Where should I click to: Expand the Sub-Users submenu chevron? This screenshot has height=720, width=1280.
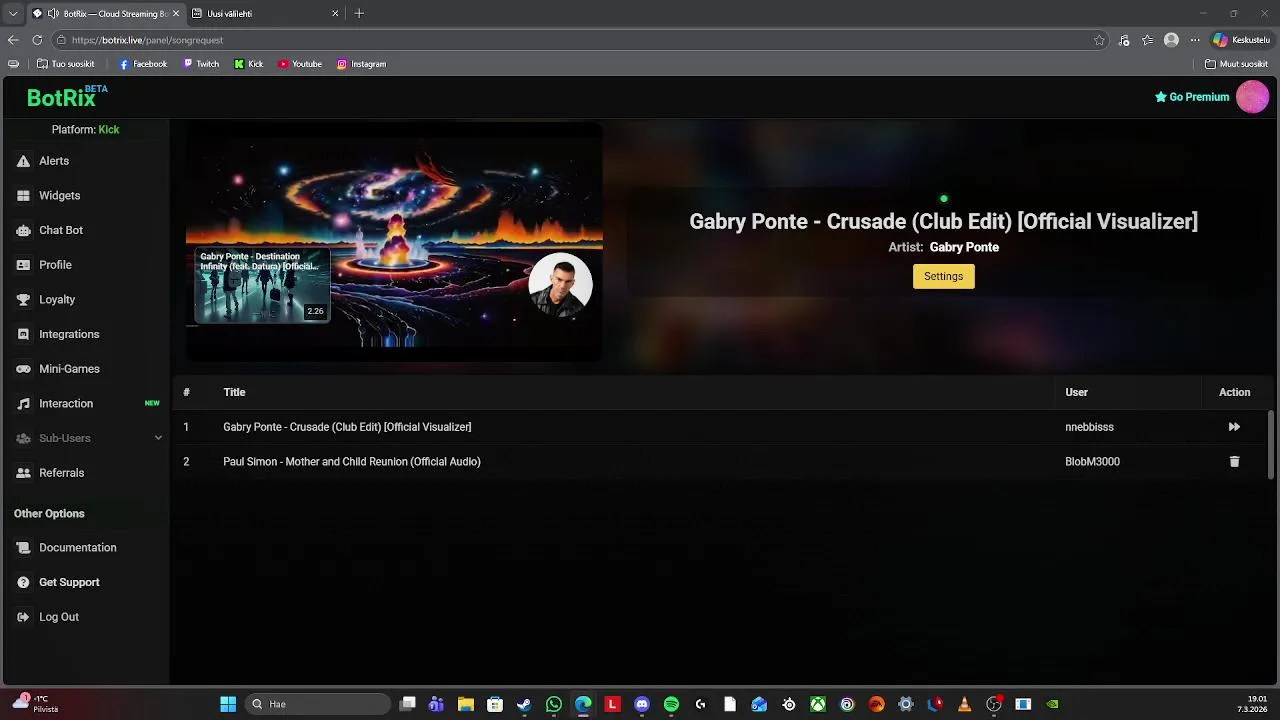point(158,438)
